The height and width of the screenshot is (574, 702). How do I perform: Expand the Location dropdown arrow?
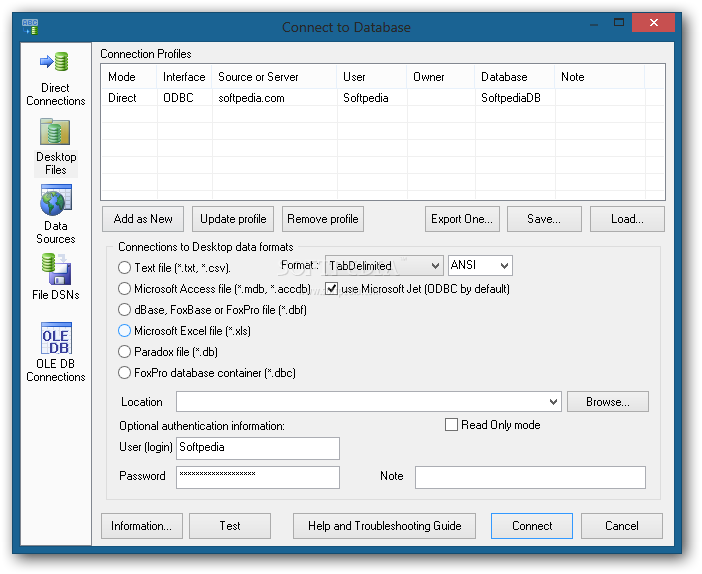click(553, 402)
